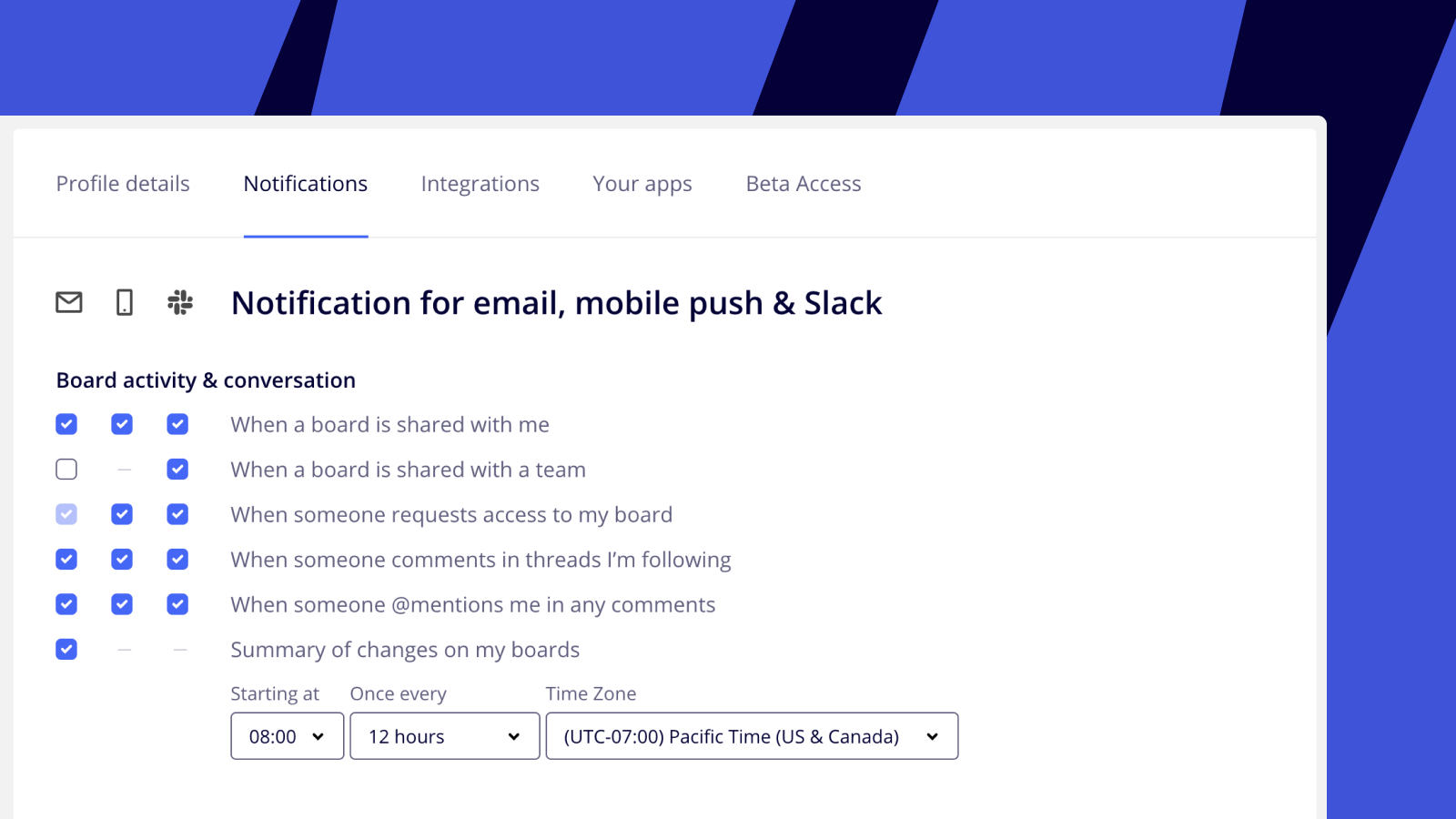This screenshot has width=1456, height=819.
Task: Switch to the Profile details tab
Action: click(x=123, y=184)
